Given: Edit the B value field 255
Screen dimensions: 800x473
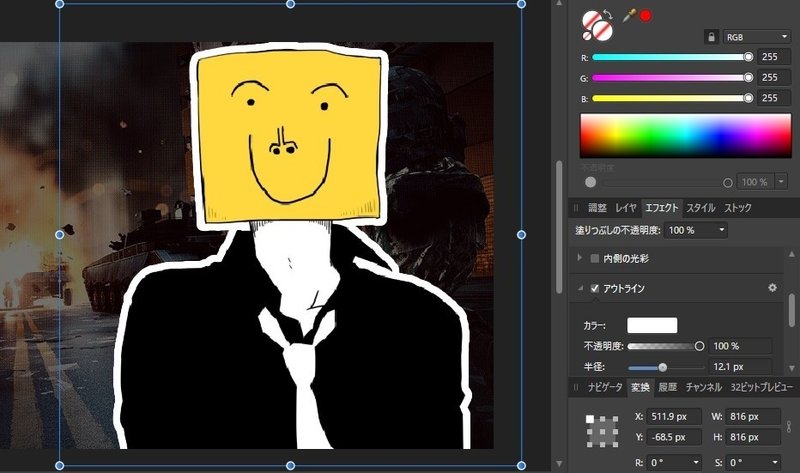Looking at the screenshot, I should pyautogui.click(x=774, y=97).
